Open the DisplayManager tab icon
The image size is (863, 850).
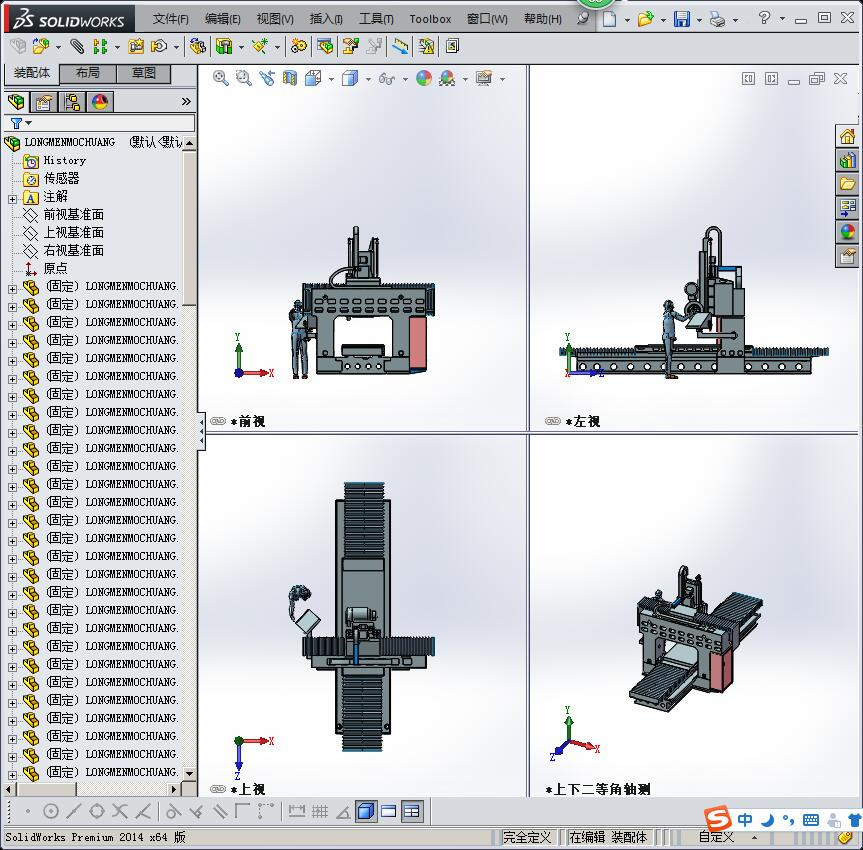(100, 102)
